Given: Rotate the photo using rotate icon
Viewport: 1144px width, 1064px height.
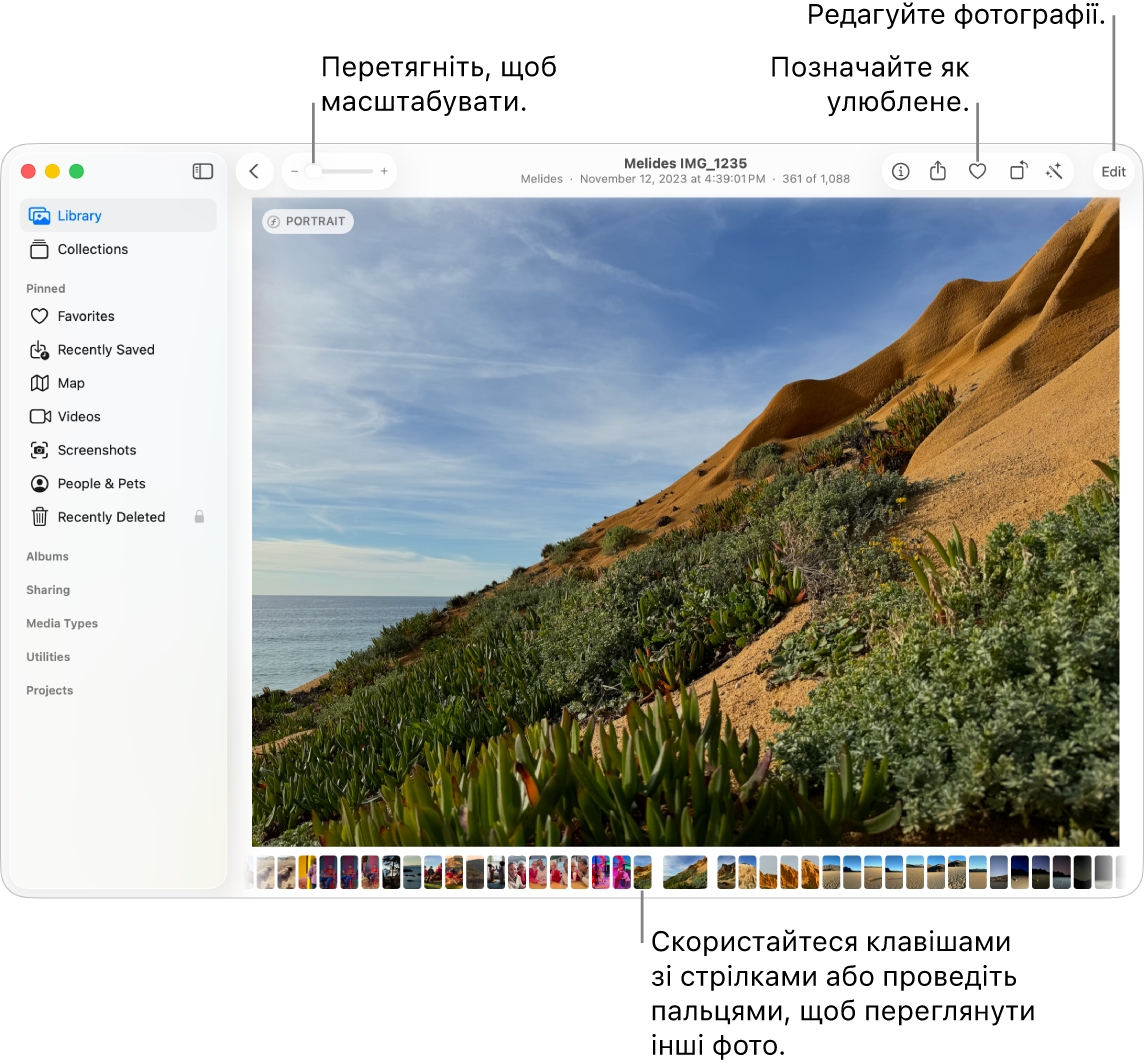Looking at the screenshot, I should (x=1017, y=172).
